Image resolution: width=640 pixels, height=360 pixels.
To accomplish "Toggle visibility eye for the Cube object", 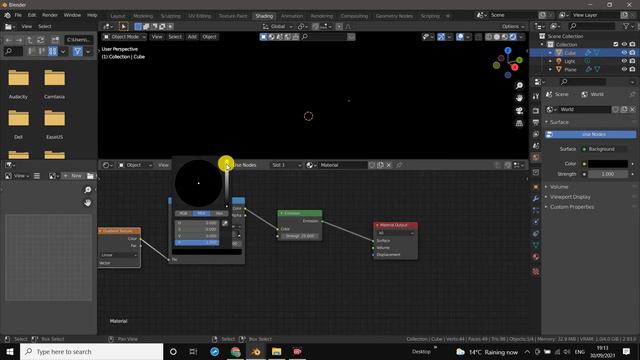I will (624, 53).
